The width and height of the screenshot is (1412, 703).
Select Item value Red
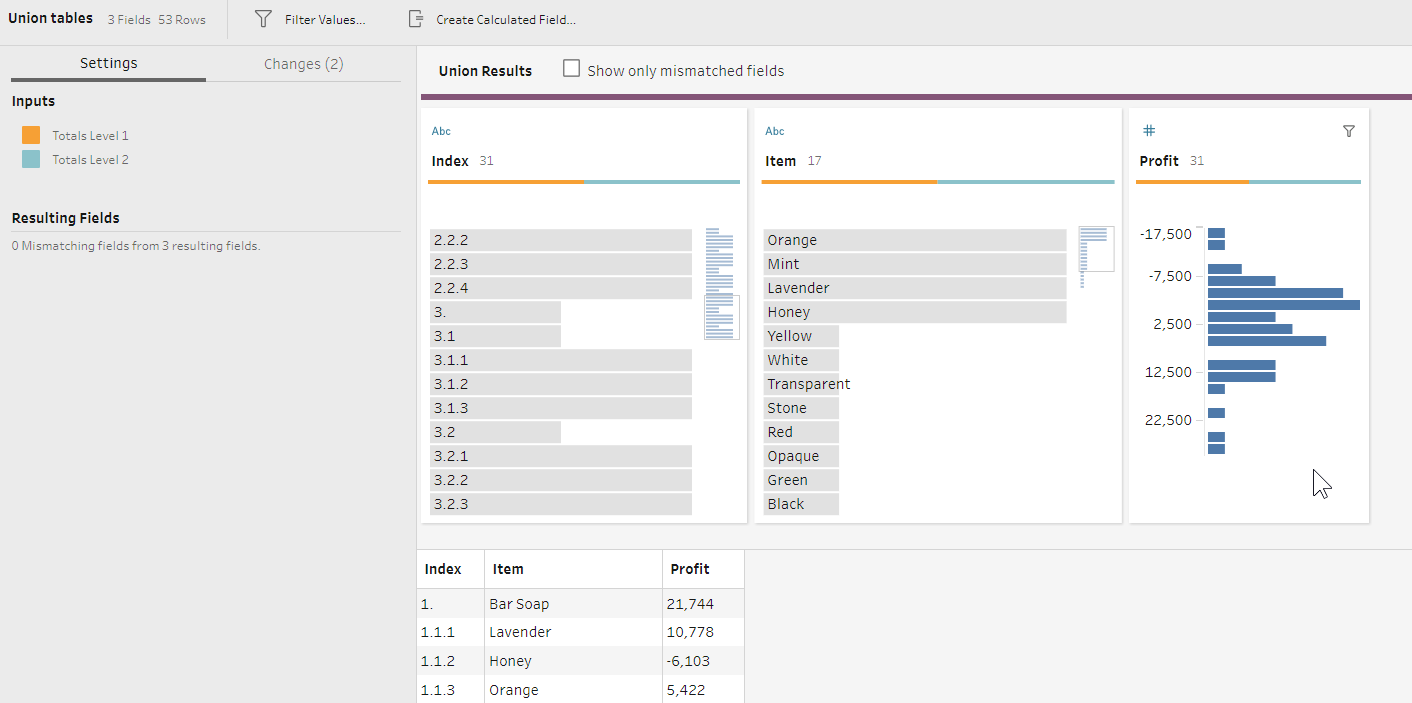[801, 432]
